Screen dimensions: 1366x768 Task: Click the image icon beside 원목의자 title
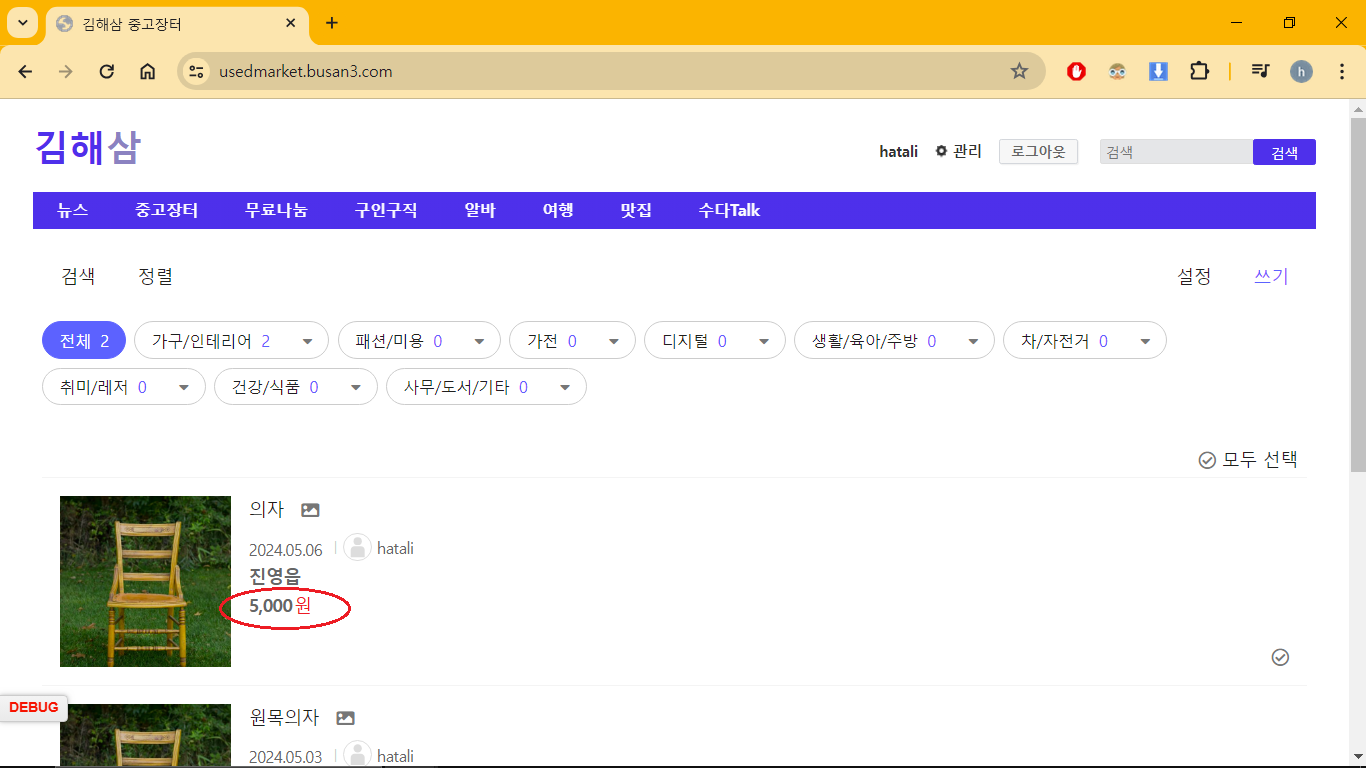coord(345,718)
